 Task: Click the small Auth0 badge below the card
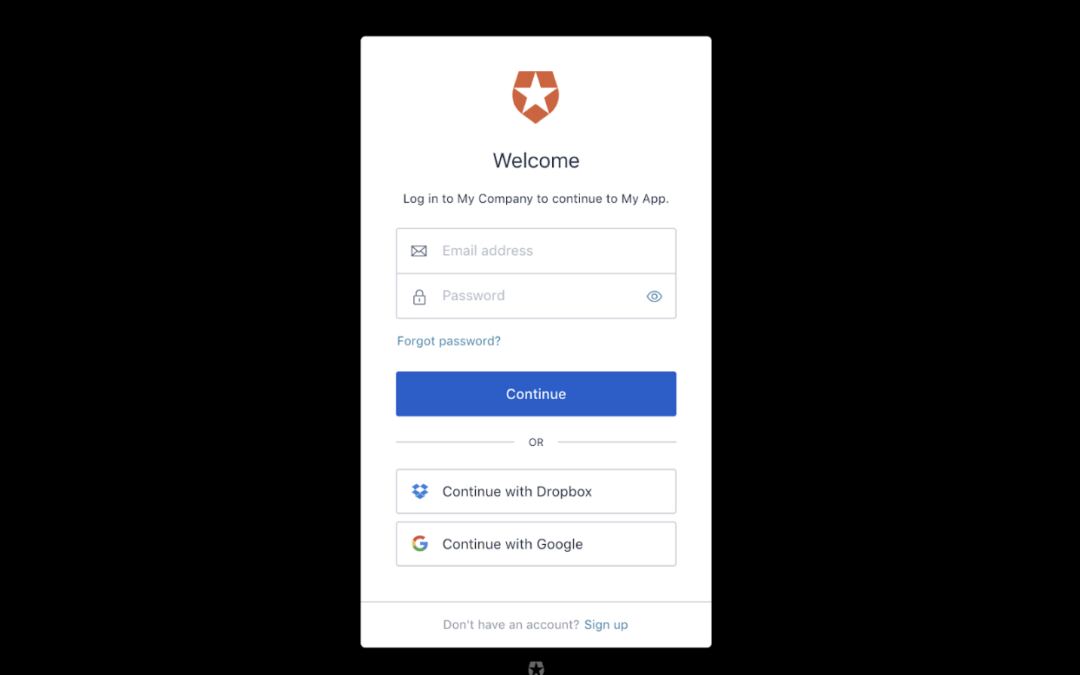click(536, 667)
